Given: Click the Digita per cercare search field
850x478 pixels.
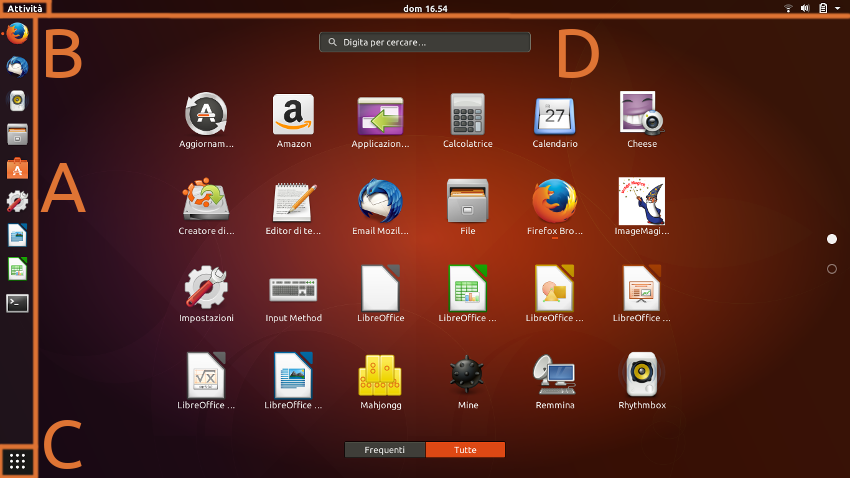Looking at the screenshot, I should point(425,43).
